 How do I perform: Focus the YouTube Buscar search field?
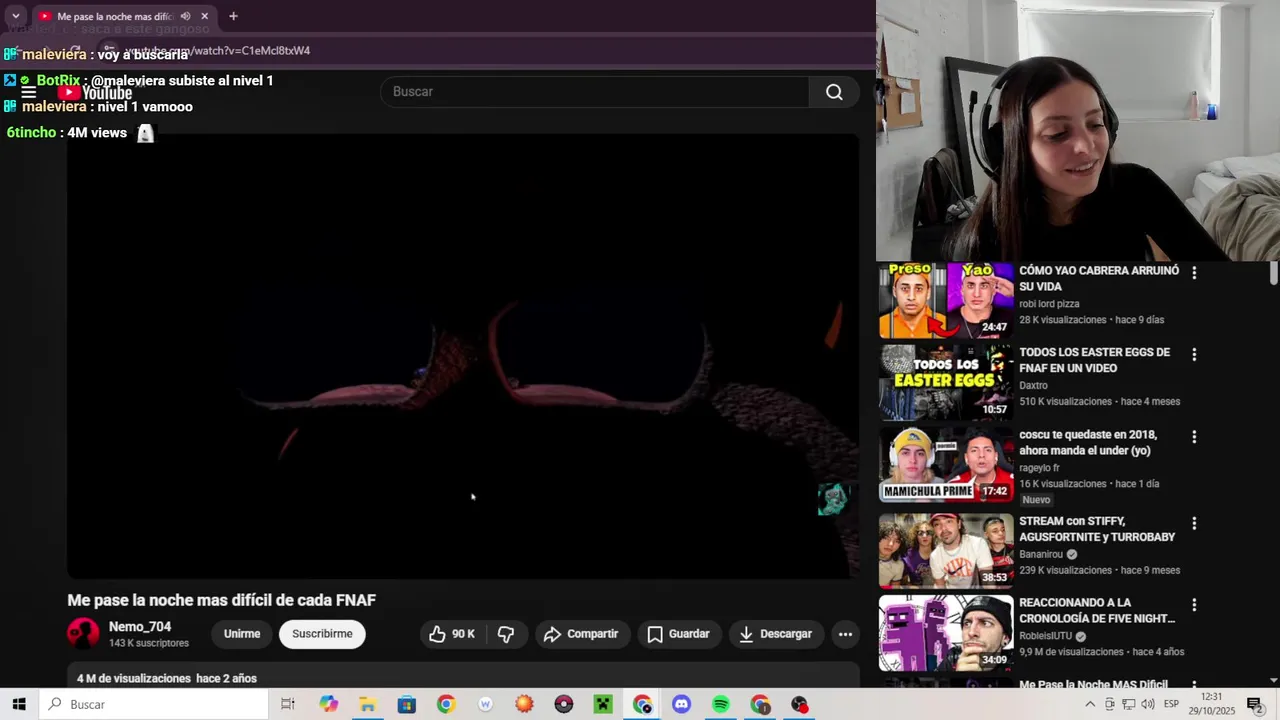[594, 92]
